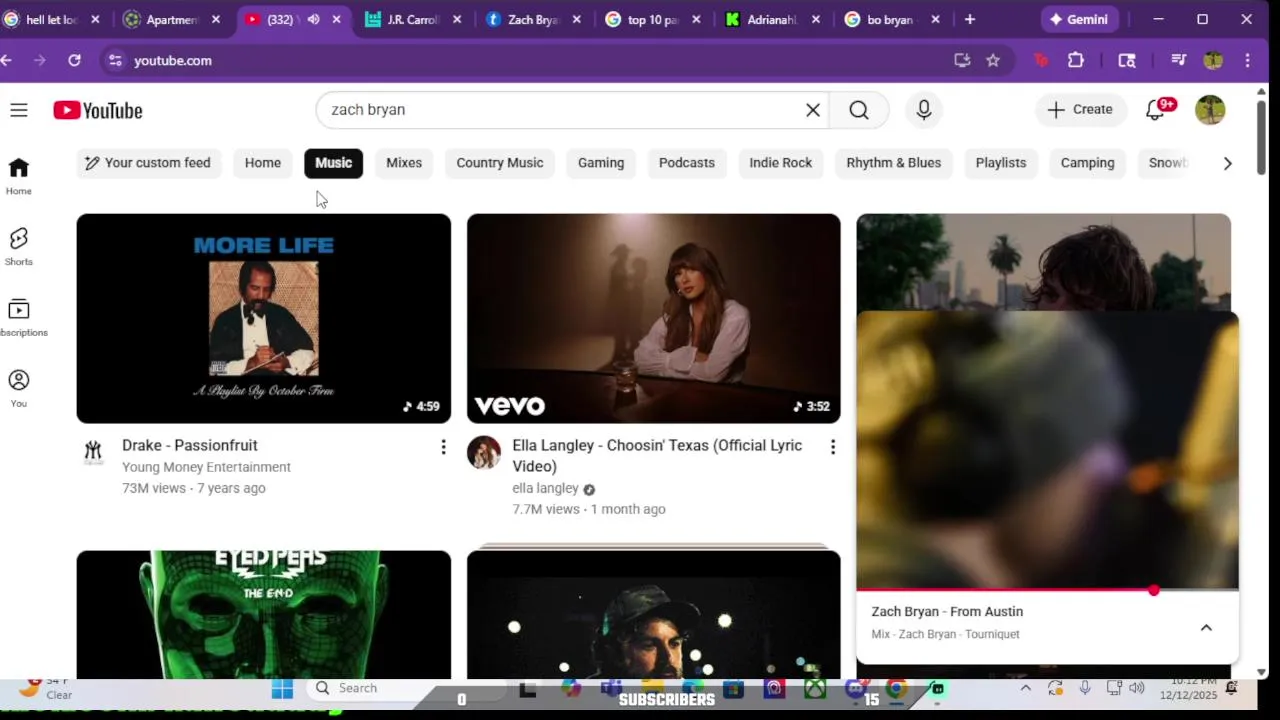Open taskbar volume control
This screenshot has width=1280, height=720.
click(x=1136, y=688)
